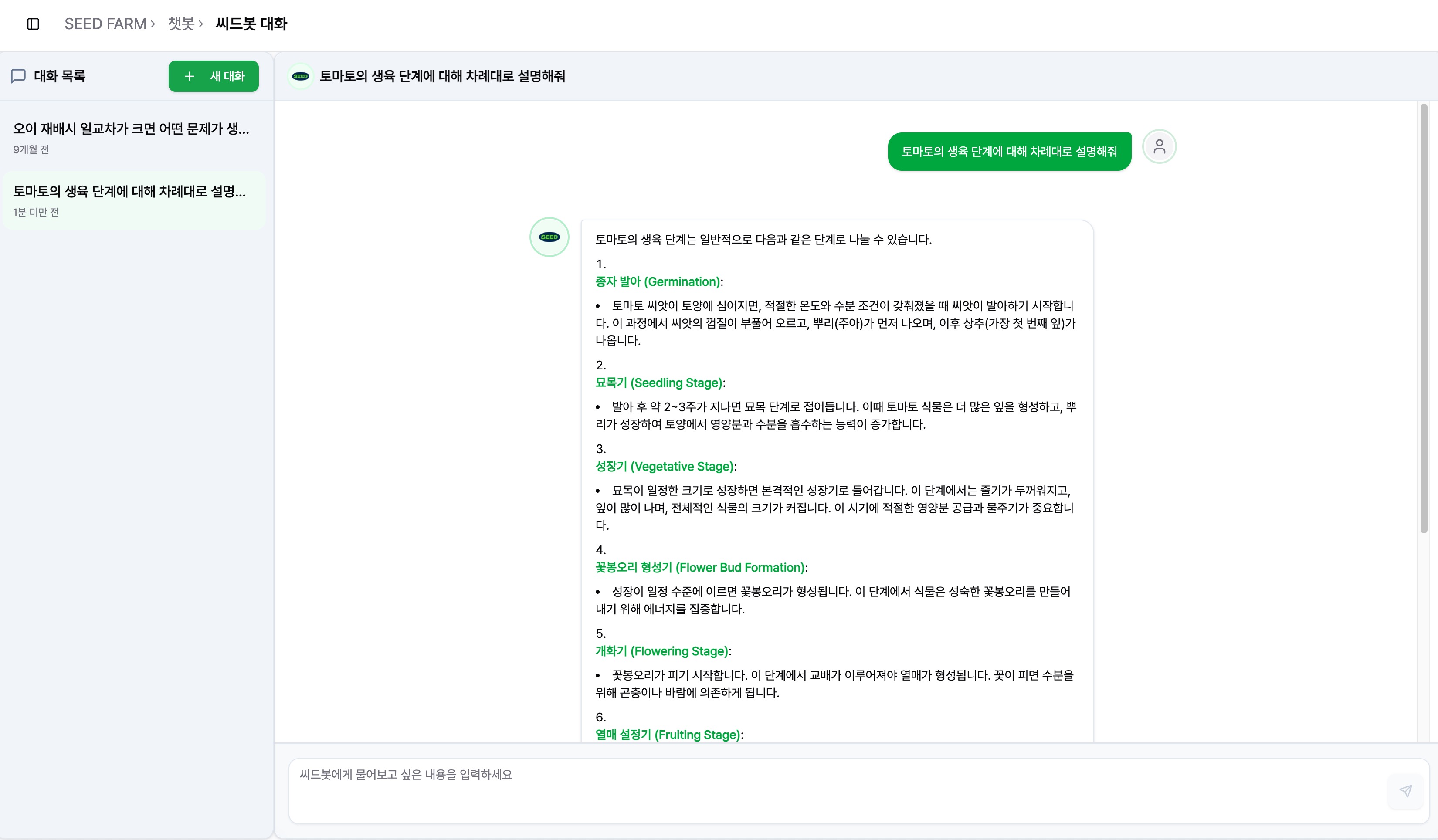The width and height of the screenshot is (1438, 840).
Task: Collapse the sidebar using the panel icon
Action: 33,24
